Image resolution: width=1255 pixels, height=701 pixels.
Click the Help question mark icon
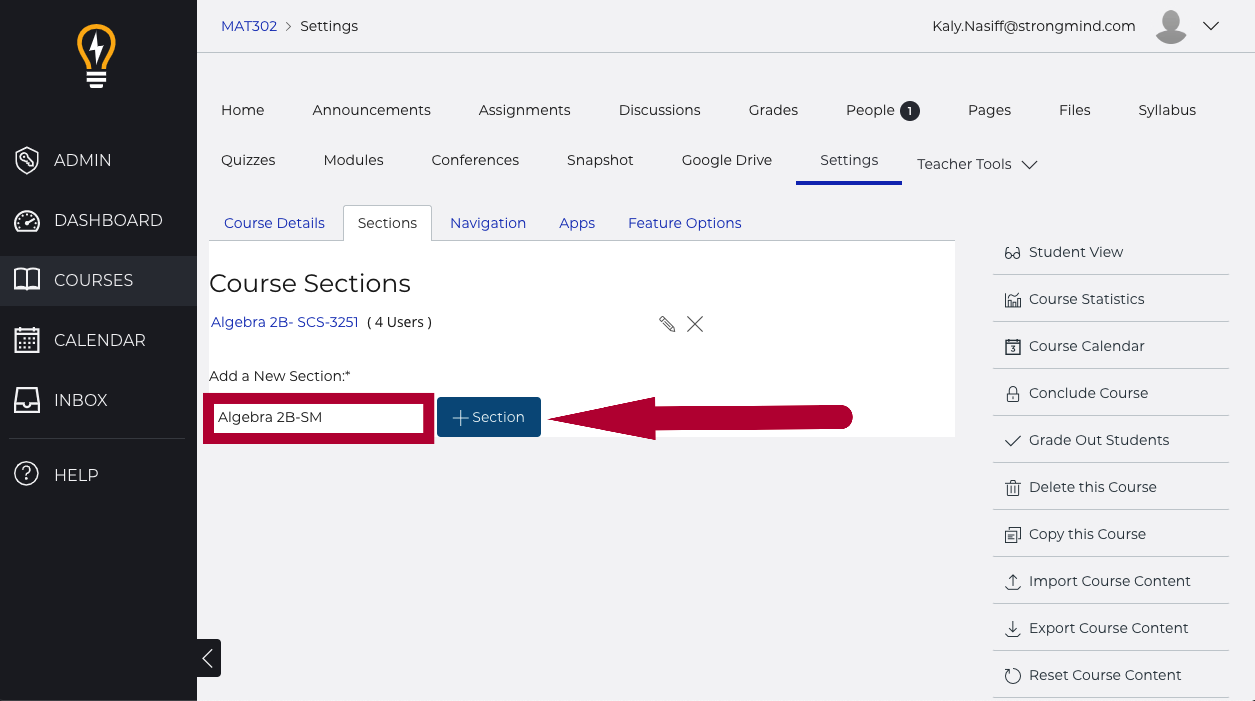(27, 475)
